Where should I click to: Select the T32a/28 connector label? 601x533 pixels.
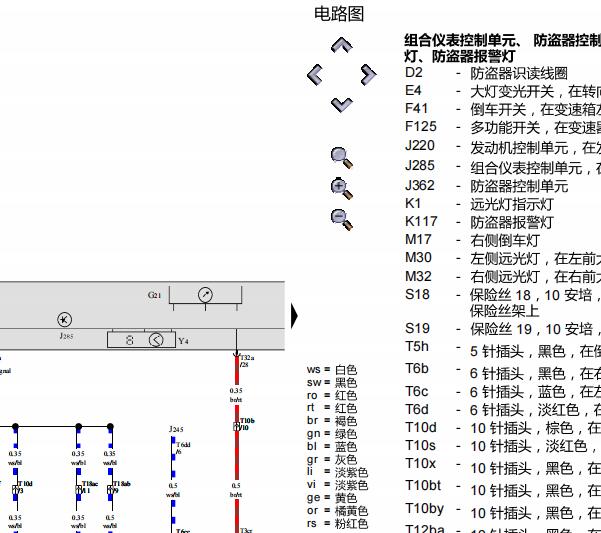247,361
